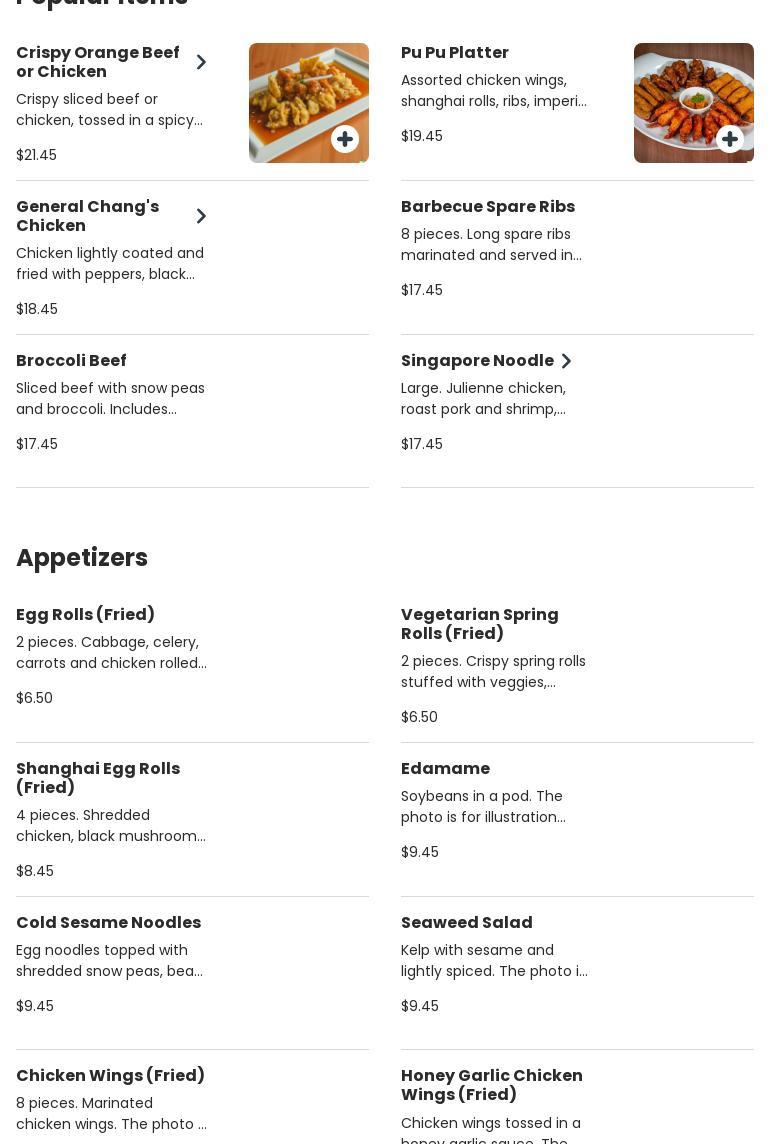Select Vegetarian Spring Rolls (Fried)
The width and height of the screenshot is (770, 1144).
[480, 624]
